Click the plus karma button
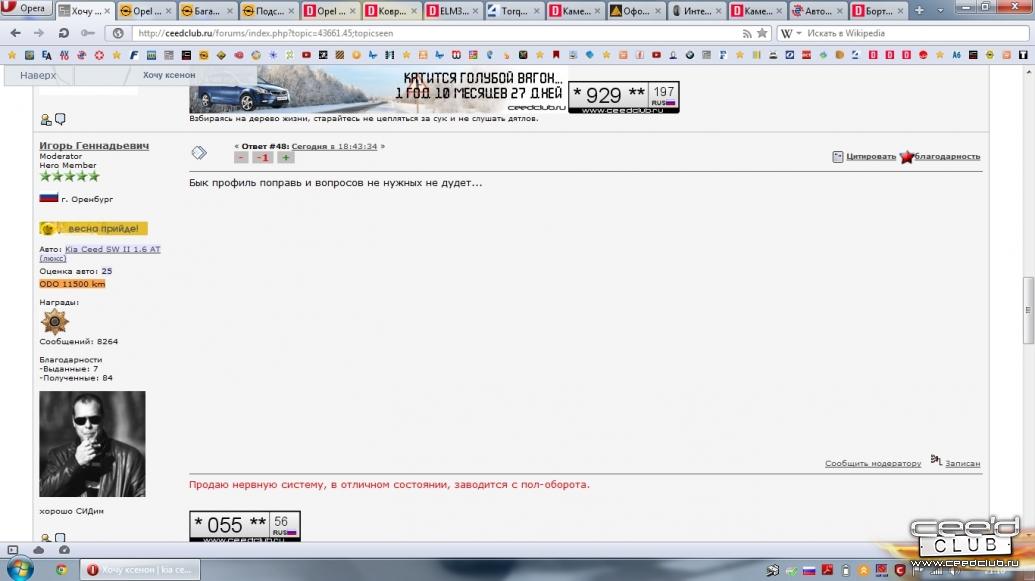 click(x=285, y=158)
